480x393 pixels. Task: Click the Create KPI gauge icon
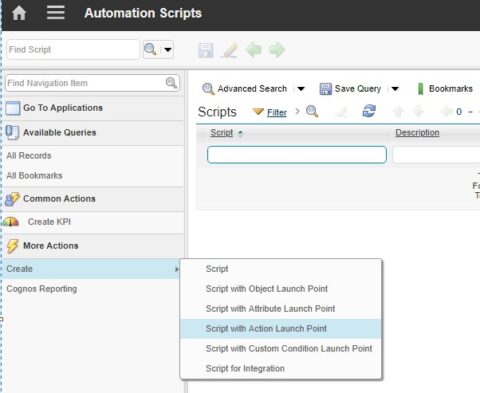tap(10, 222)
